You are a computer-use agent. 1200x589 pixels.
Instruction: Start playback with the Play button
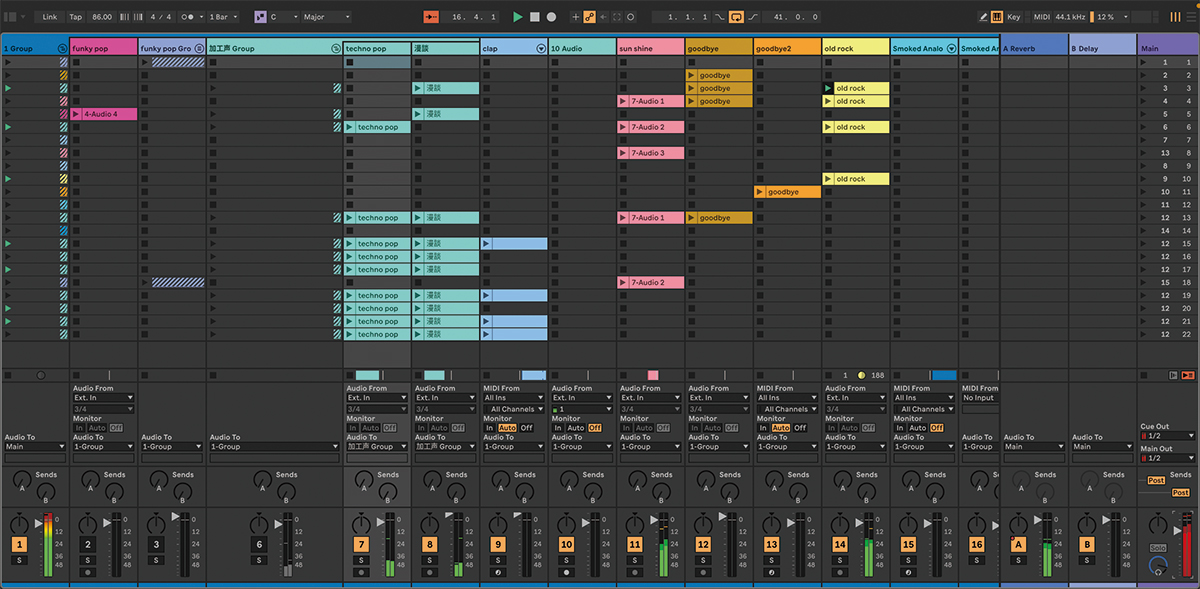[x=518, y=17]
